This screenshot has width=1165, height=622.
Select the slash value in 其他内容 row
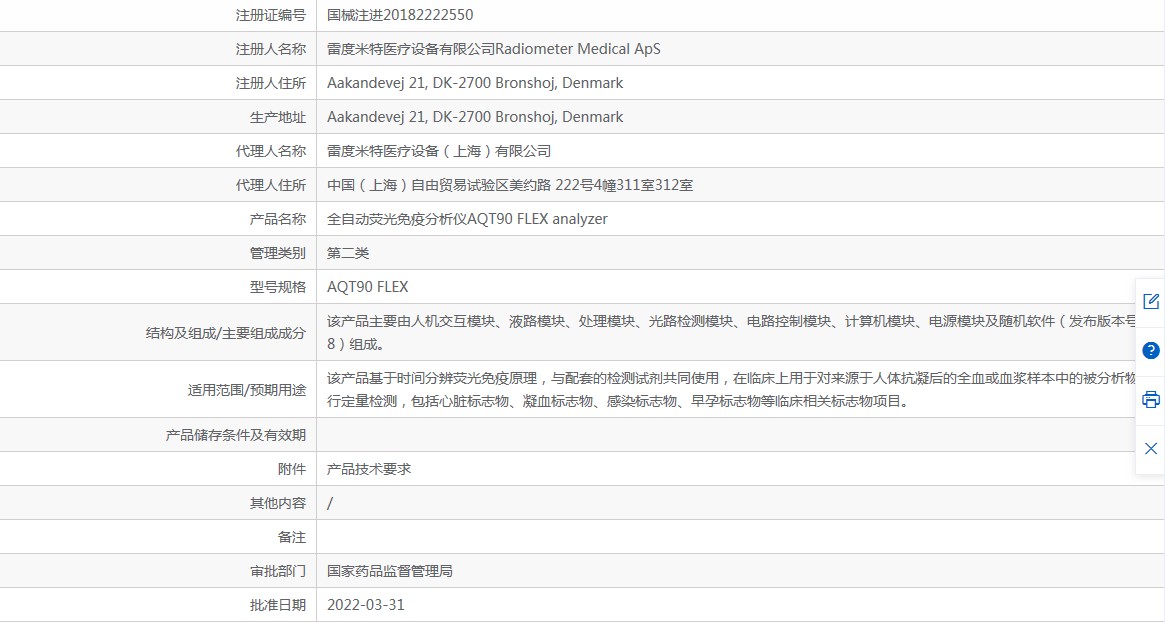pyautogui.click(x=330, y=503)
